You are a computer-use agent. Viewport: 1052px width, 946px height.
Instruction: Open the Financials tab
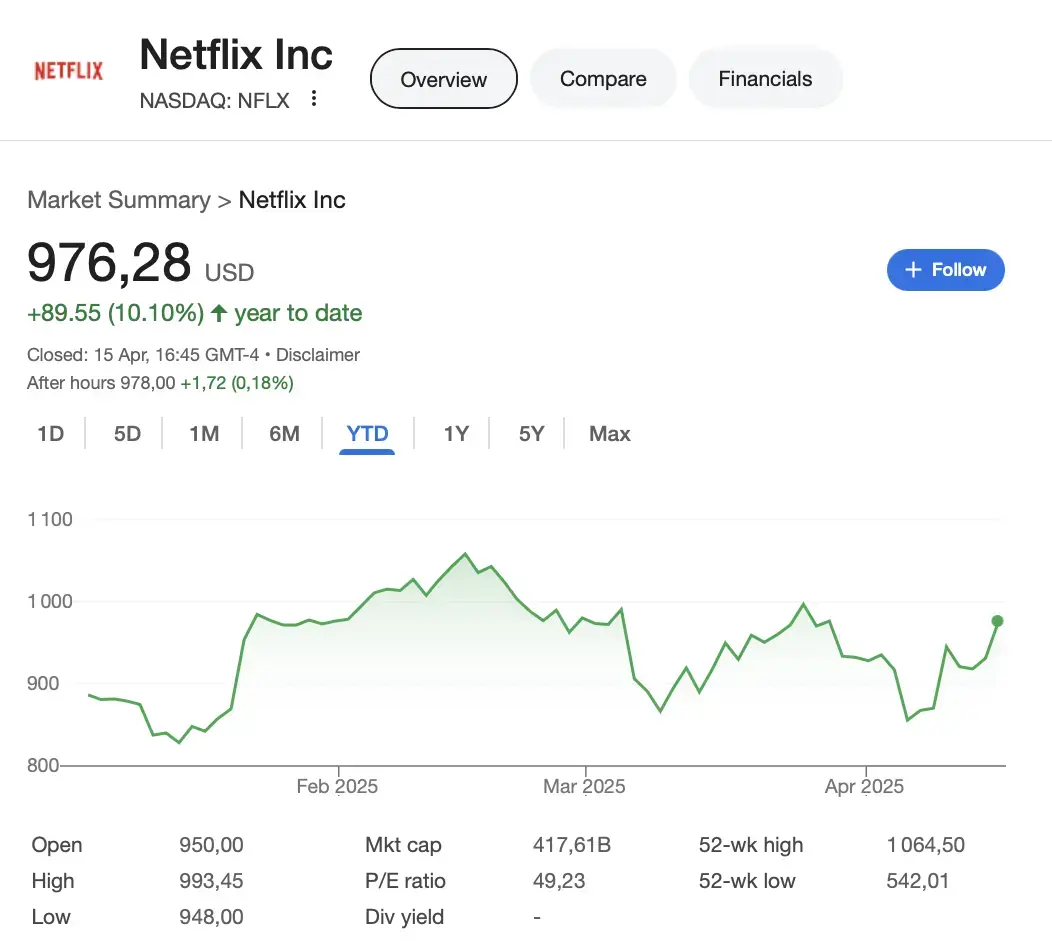(x=766, y=78)
